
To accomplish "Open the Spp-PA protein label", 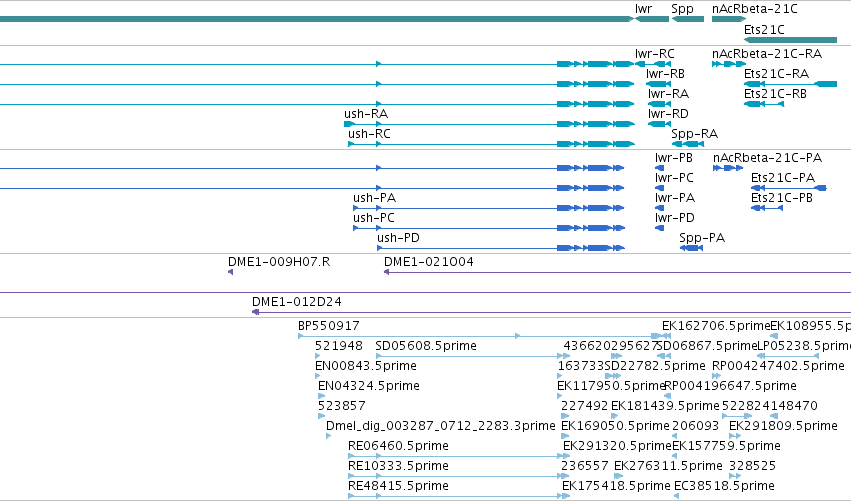I will click(702, 238).
